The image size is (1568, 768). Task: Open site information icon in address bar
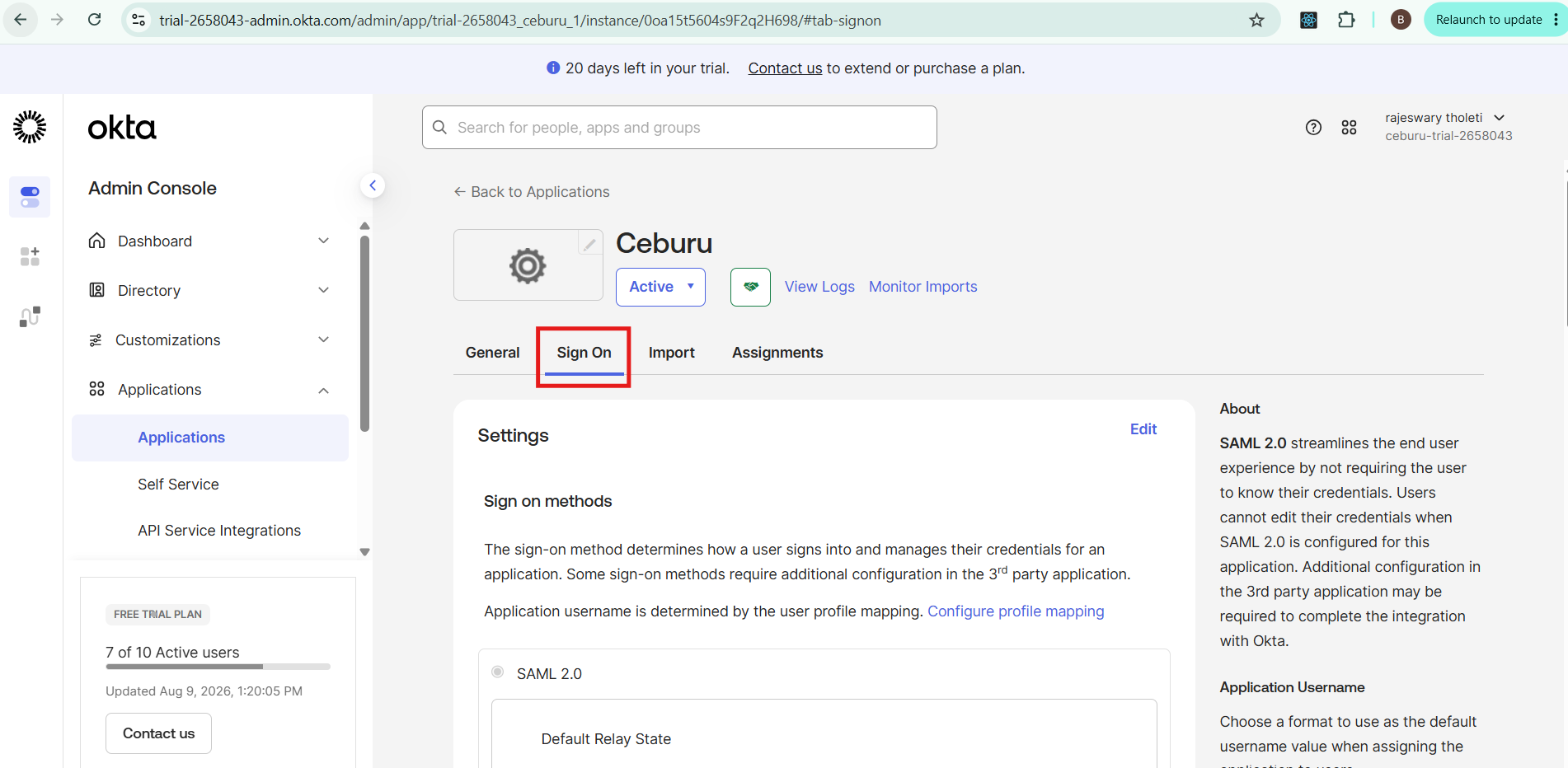click(139, 20)
